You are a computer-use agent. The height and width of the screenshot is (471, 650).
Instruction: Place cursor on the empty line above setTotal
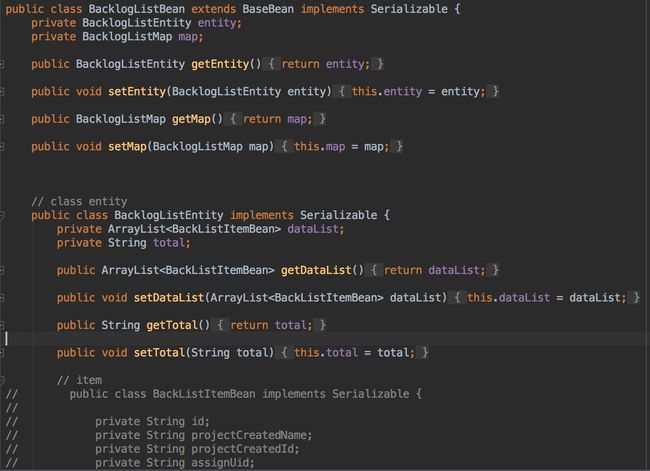[x=325, y=339]
